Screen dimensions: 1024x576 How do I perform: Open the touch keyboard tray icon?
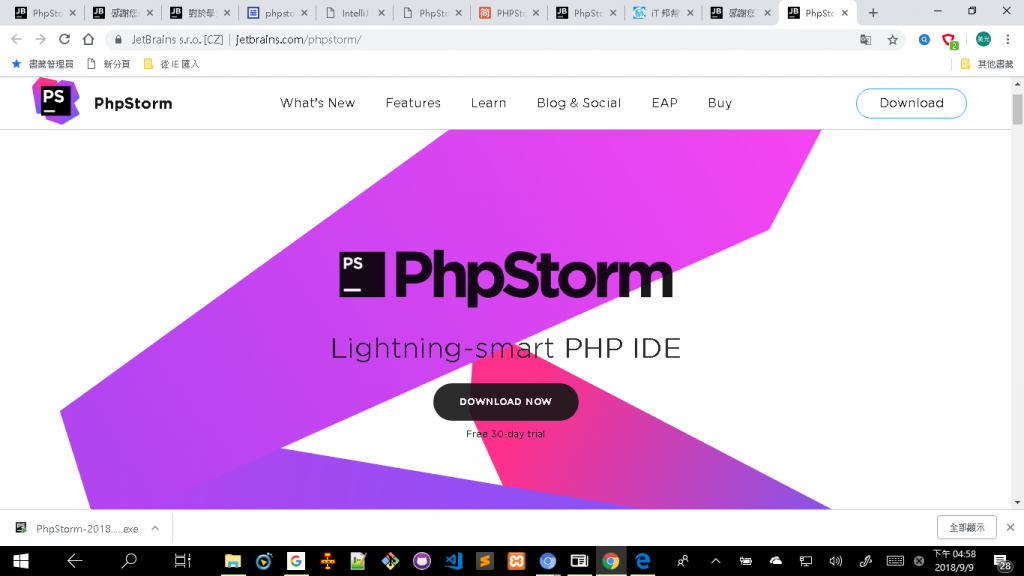(x=895, y=561)
